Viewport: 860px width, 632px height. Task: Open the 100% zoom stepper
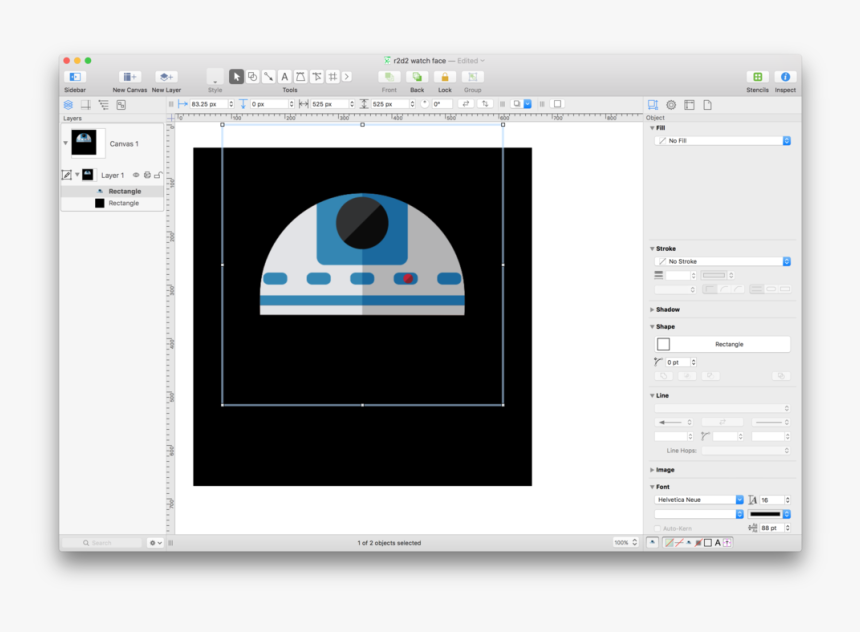[x=635, y=543]
